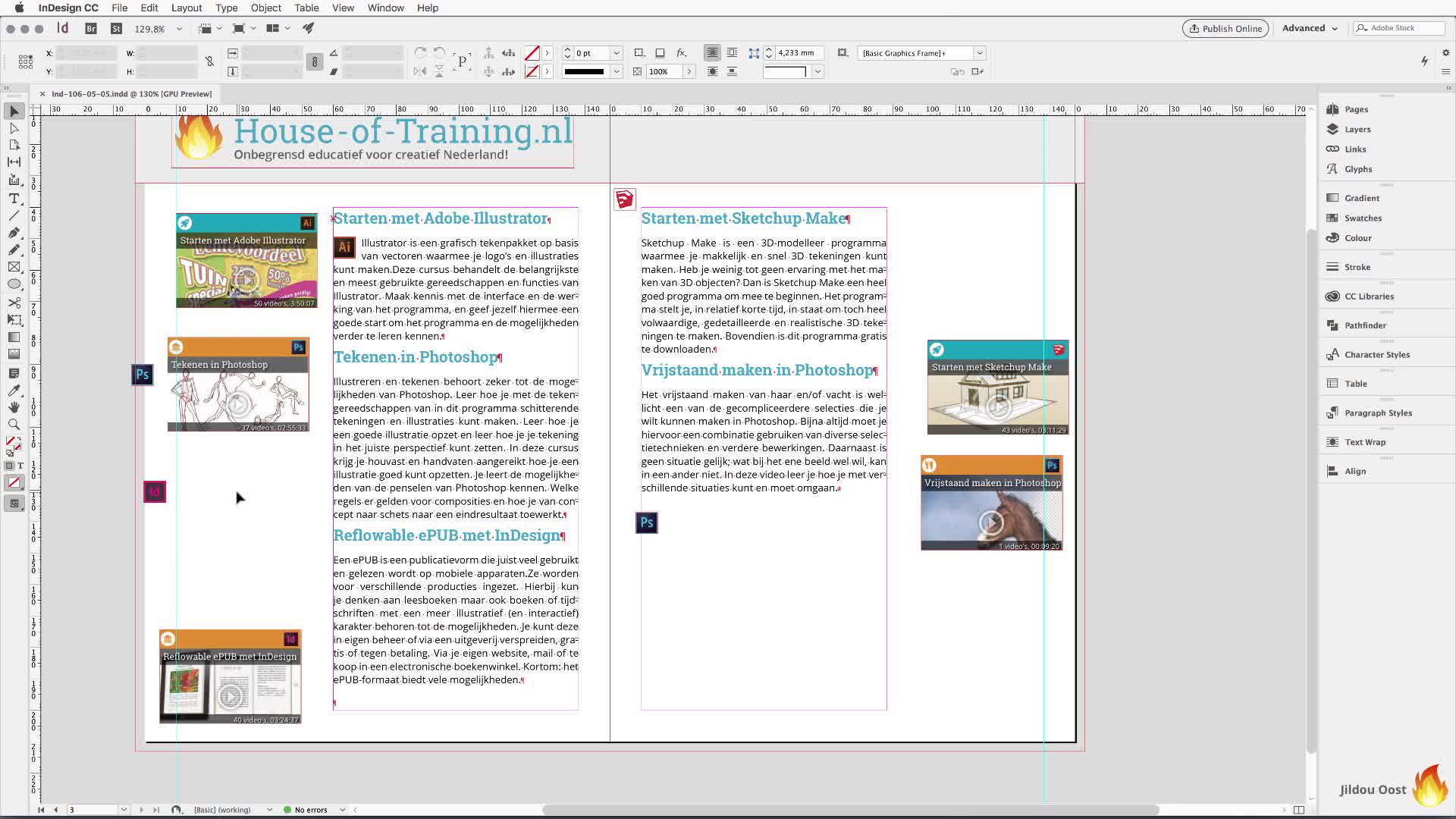Open the Object menu
The width and height of the screenshot is (1456, 819).
coord(266,8)
